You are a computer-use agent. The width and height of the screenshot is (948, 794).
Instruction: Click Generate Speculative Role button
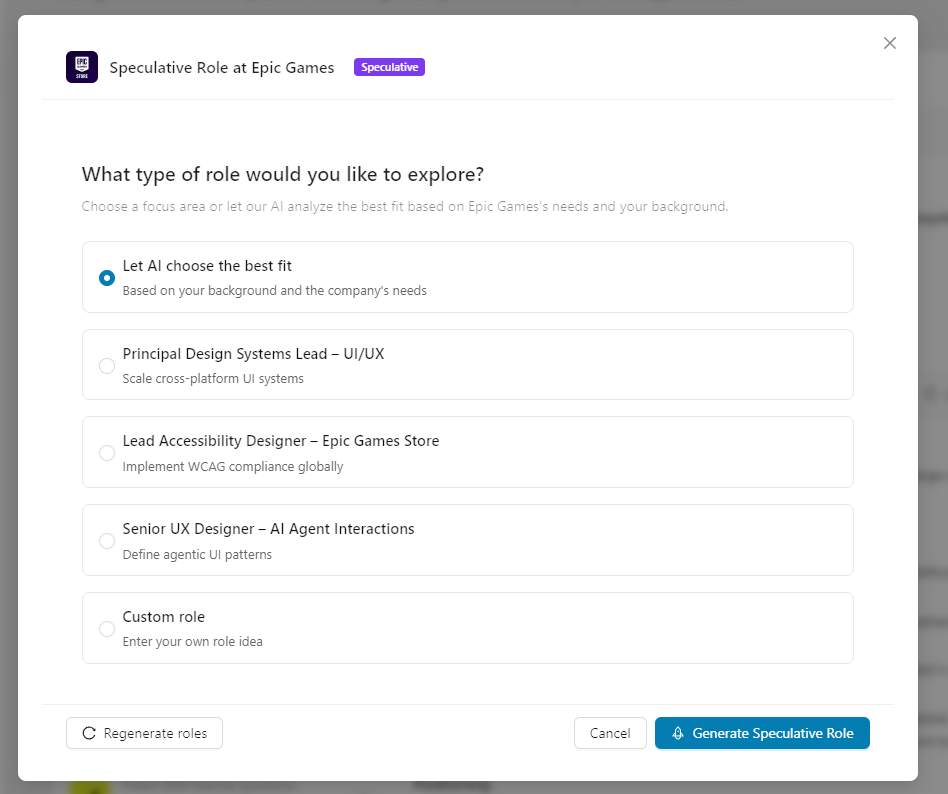[x=762, y=733]
